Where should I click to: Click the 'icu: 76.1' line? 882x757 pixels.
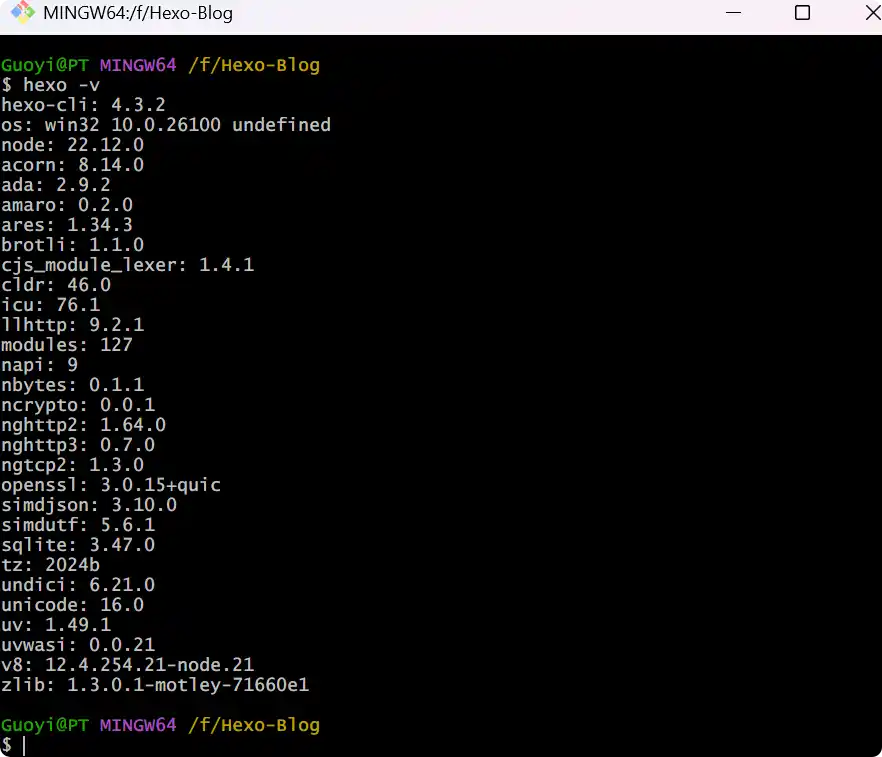point(51,304)
